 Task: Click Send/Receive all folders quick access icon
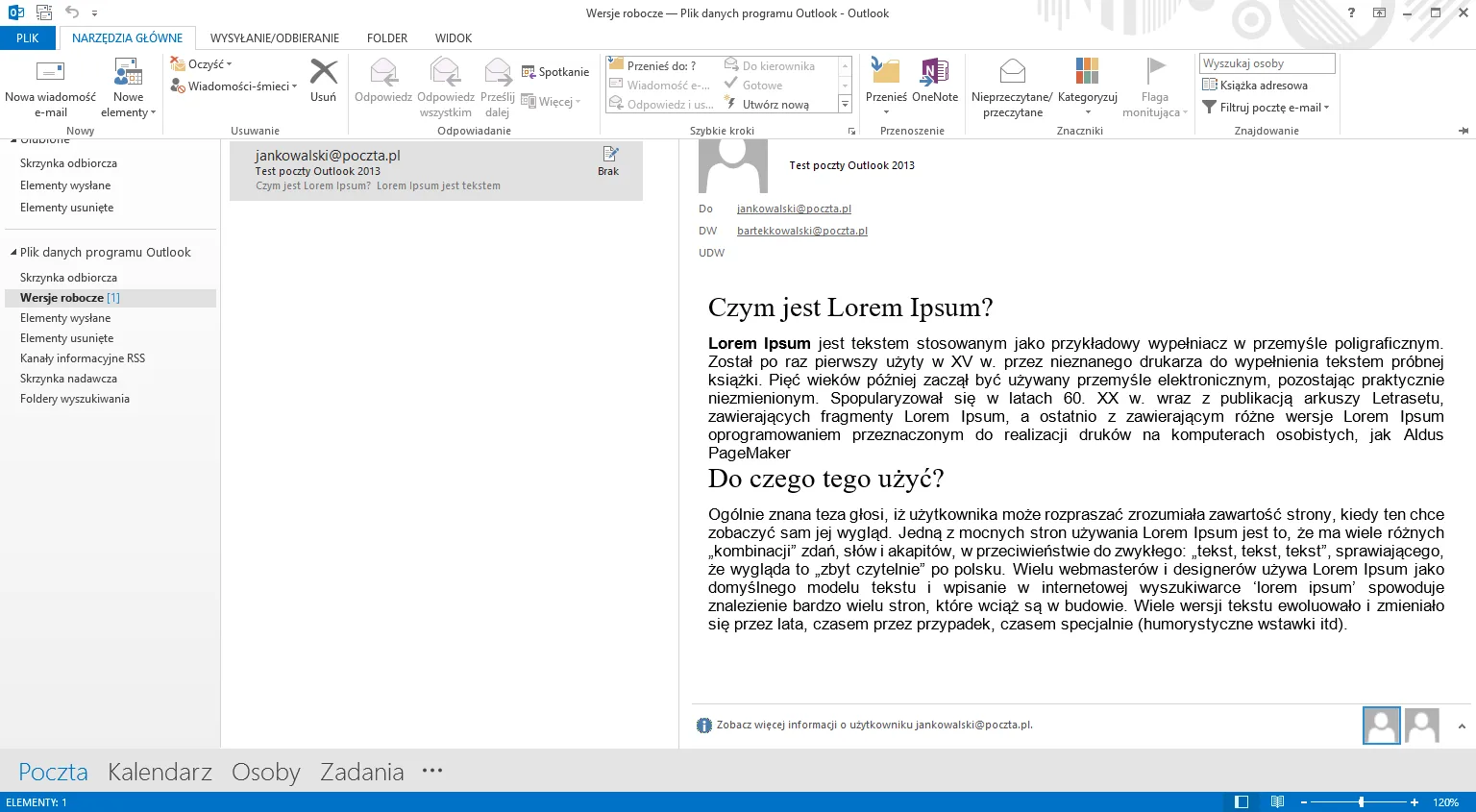click(44, 12)
